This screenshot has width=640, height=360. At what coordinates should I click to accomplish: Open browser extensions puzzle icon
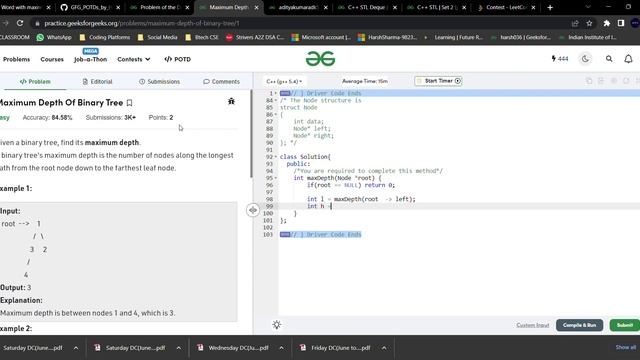607,23
